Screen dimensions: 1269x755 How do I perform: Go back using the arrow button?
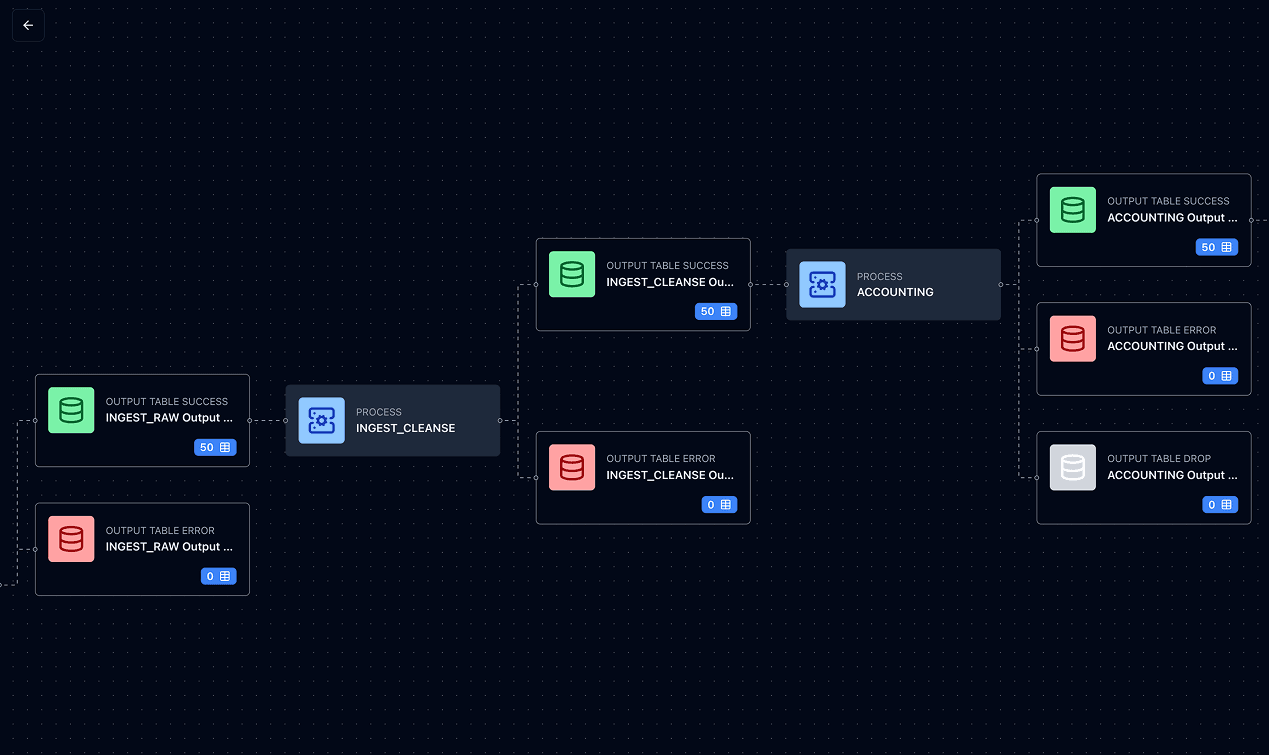tap(28, 26)
